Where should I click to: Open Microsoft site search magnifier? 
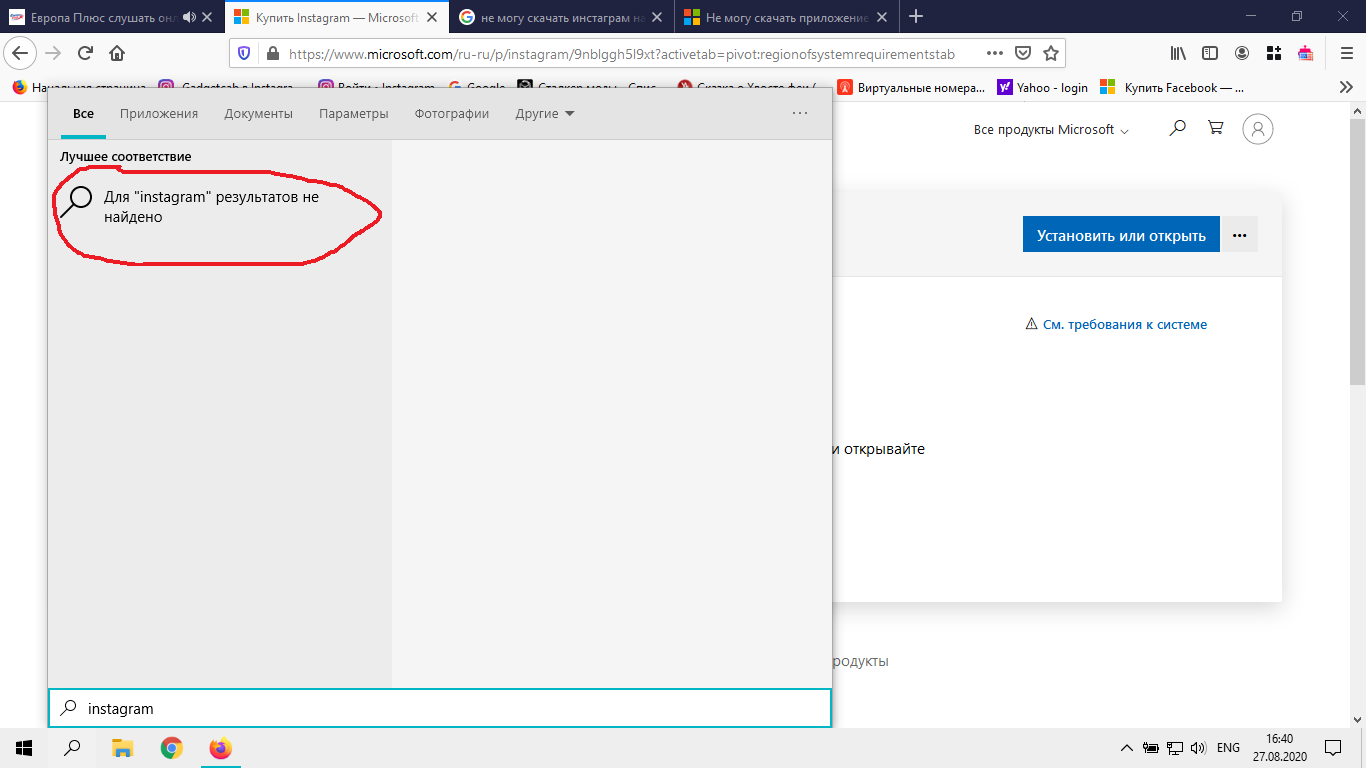tap(1178, 128)
